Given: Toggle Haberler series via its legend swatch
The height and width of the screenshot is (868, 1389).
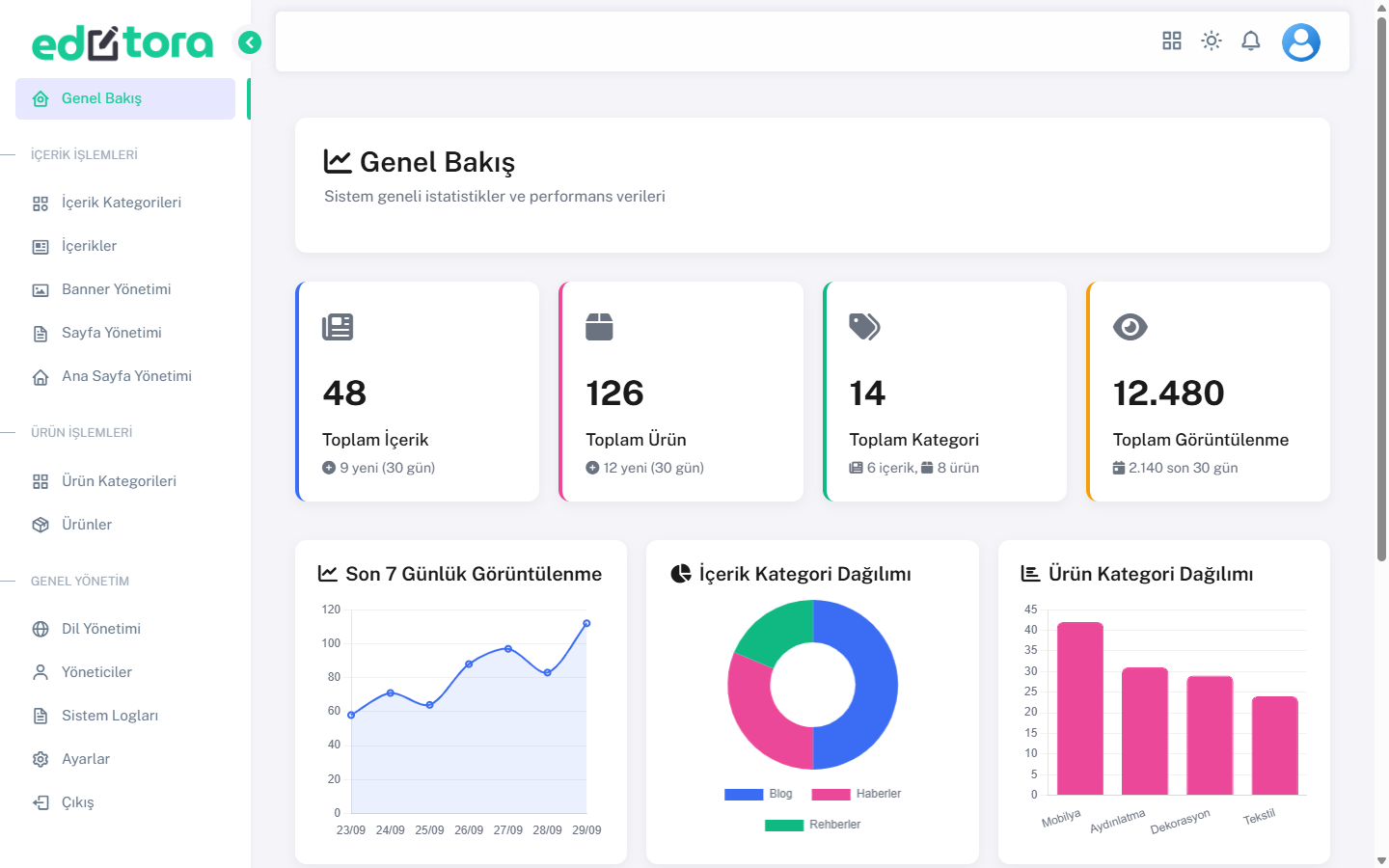Looking at the screenshot, I should [x=831, y=795].
